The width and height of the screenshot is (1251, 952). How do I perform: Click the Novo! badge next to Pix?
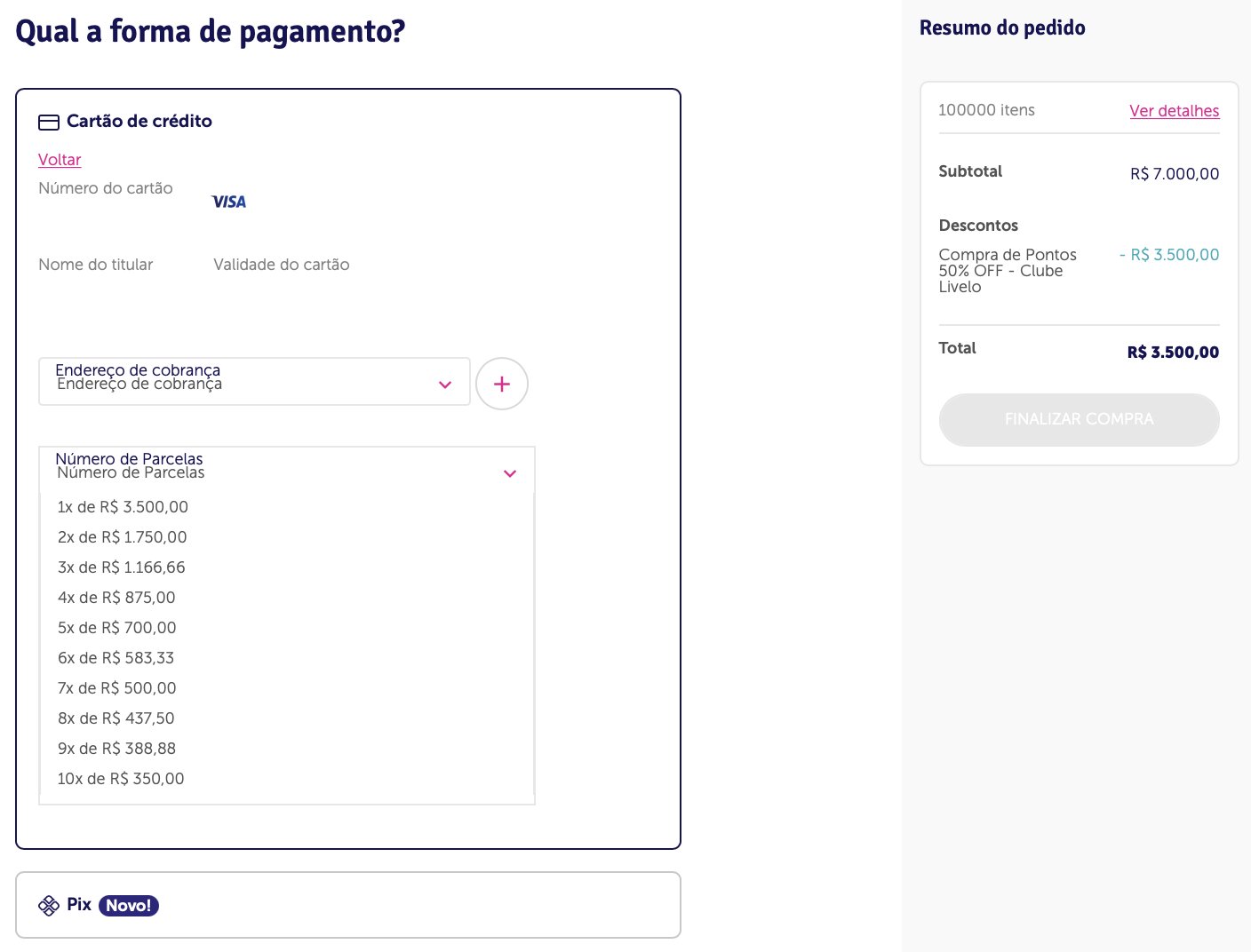coord(129,906)
